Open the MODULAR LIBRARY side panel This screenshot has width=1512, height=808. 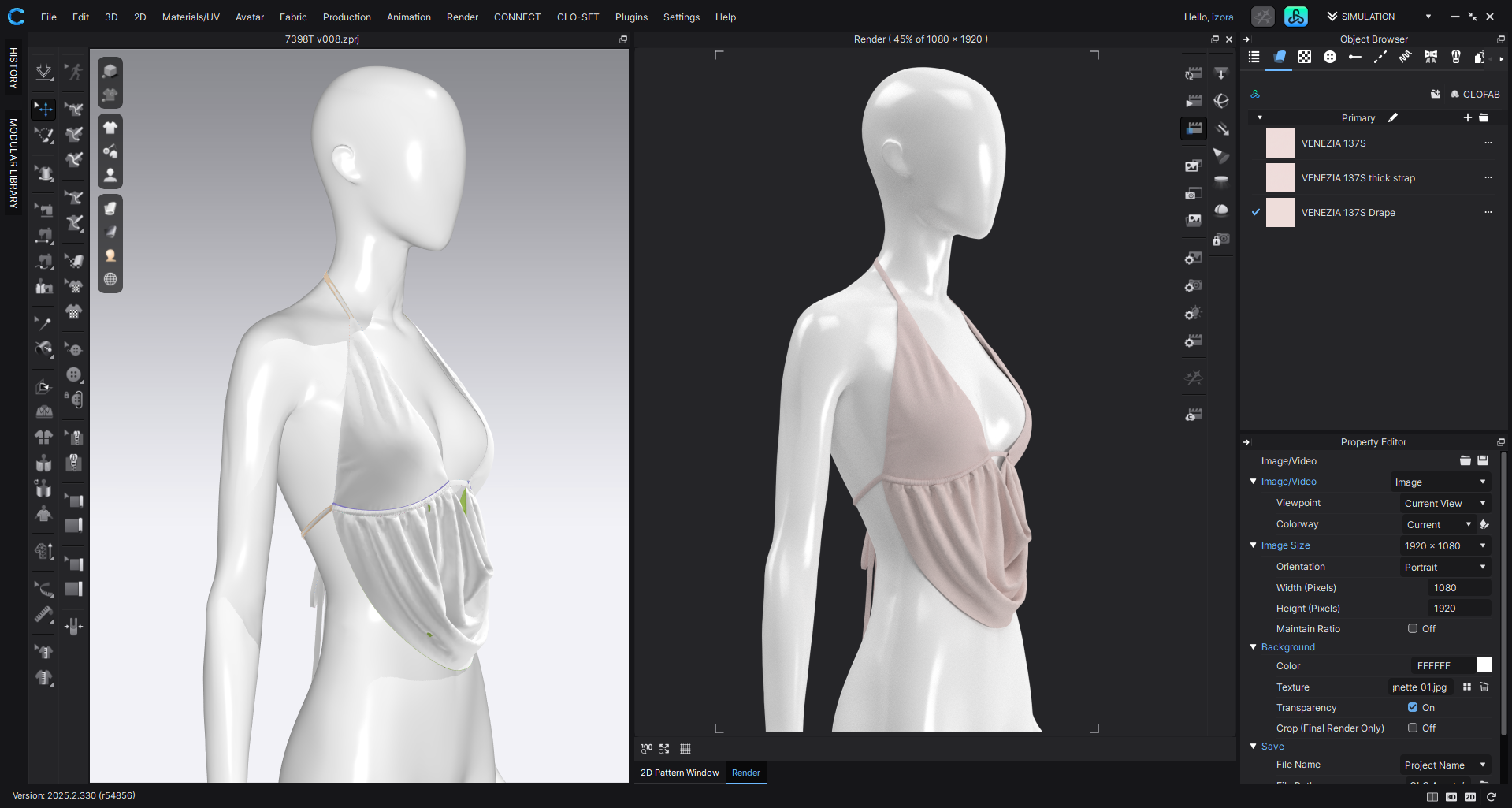(13, 163)
